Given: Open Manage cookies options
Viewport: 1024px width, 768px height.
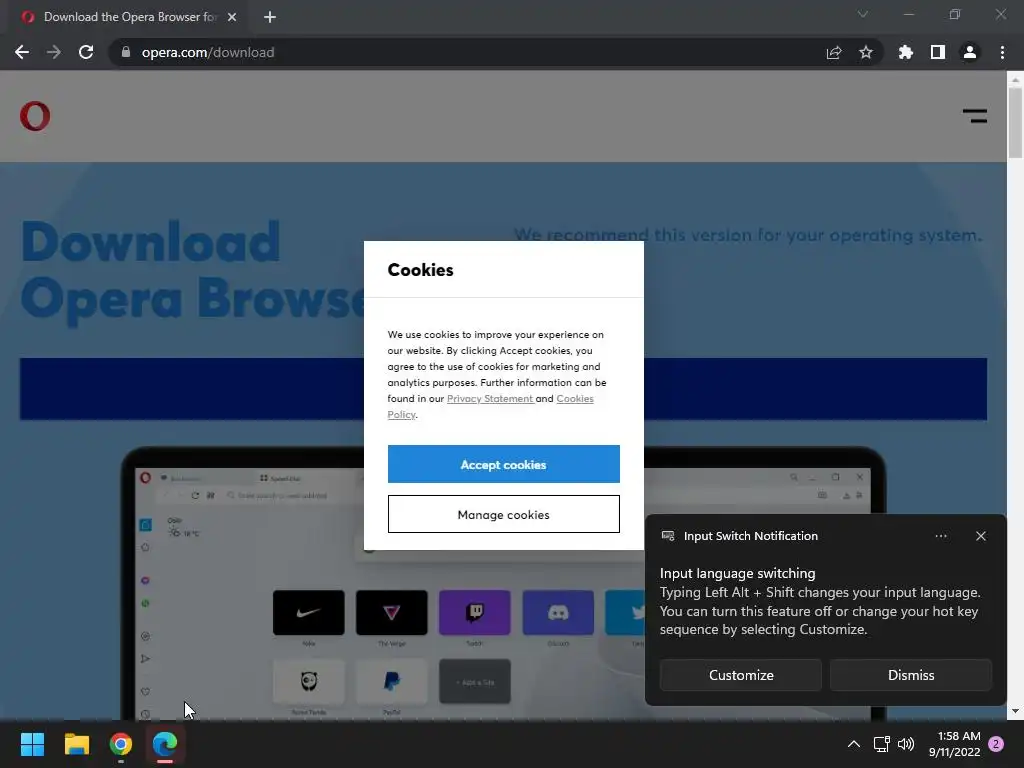Looking at the screenshot, I should [x=504, y=515].
